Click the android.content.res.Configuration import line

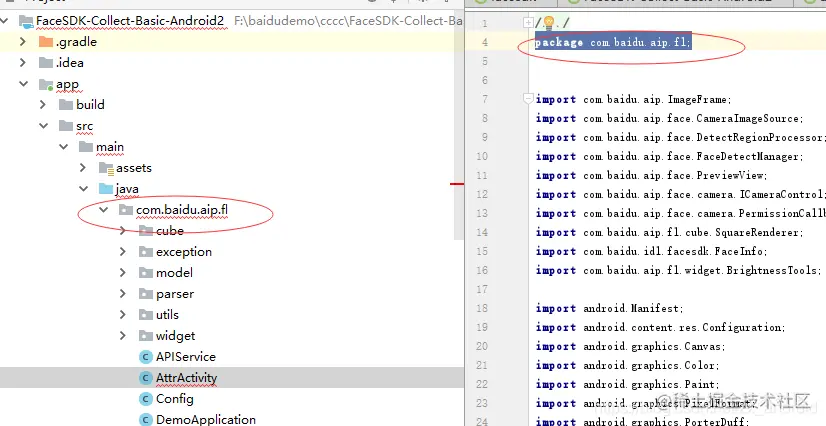pyautogui.click(x=661, y=327)
